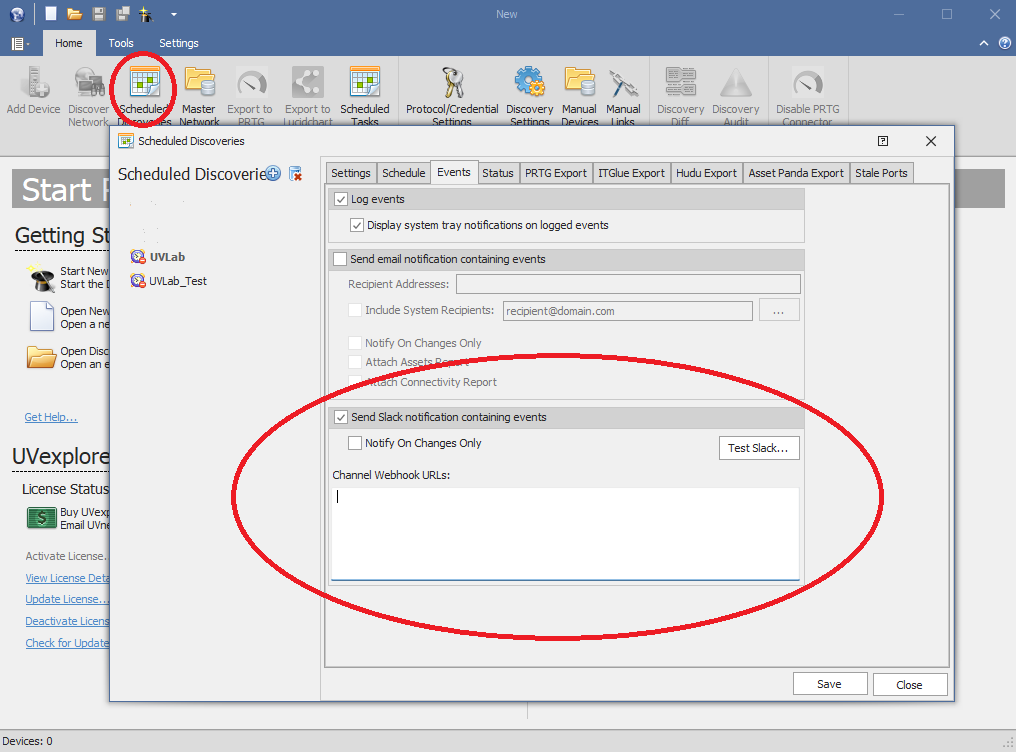Toggle the Log events checkbox
Image resolution: width=1016 pixels, height=752 pixels.
point(341,199)
